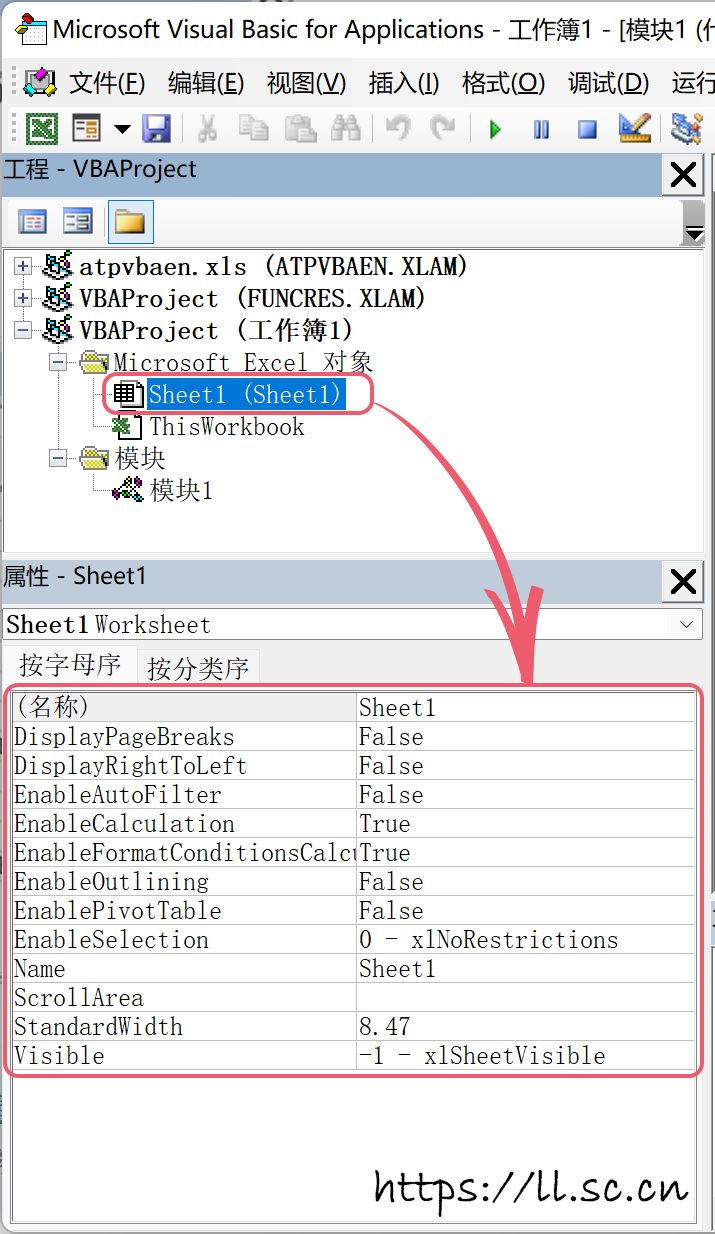Click the View Microsoft Excel toolbar icon
Image resolution: width=715 pixels, height=1234 pixels.
tap(41, 129)
